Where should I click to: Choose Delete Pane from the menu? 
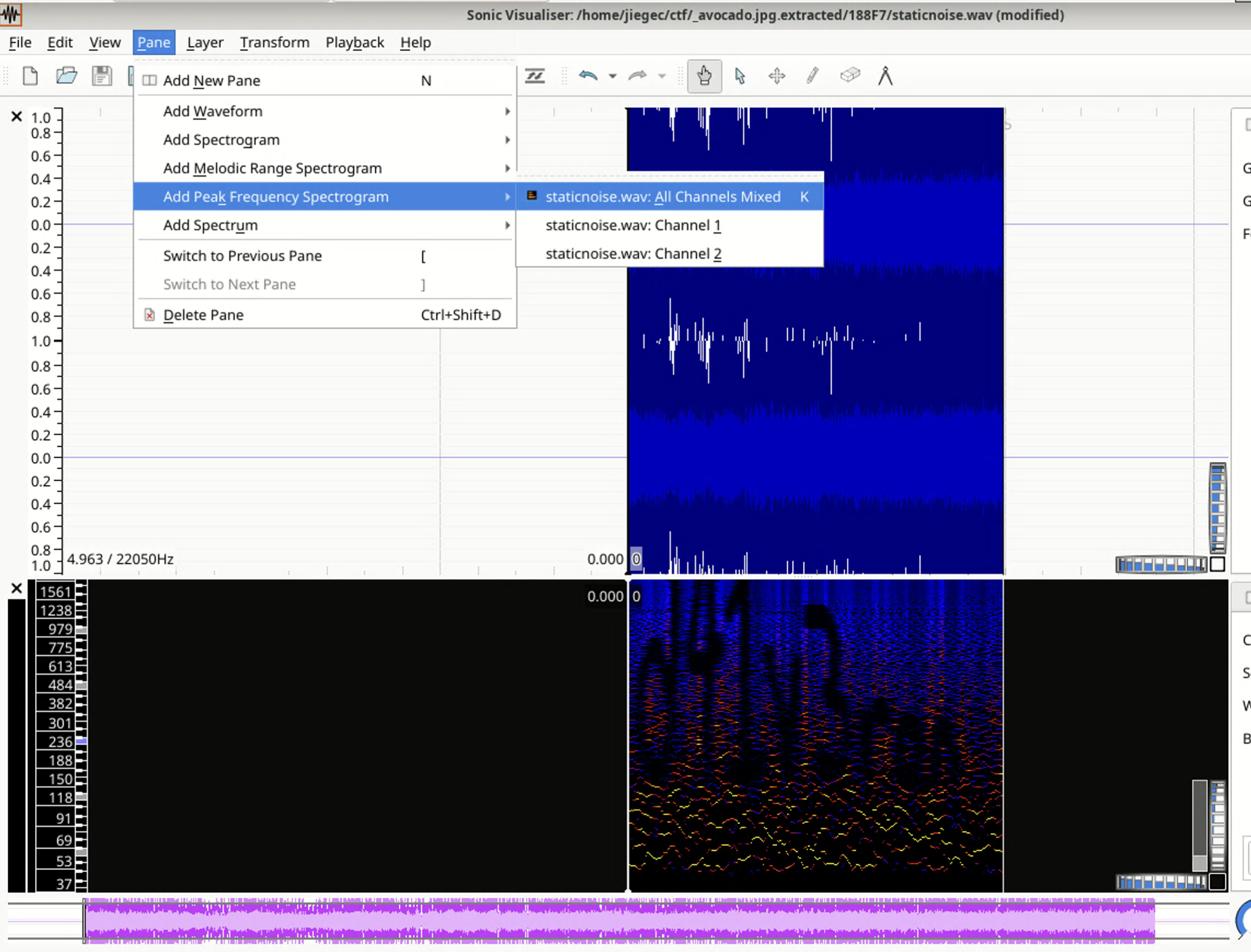(x=325, y=315)
